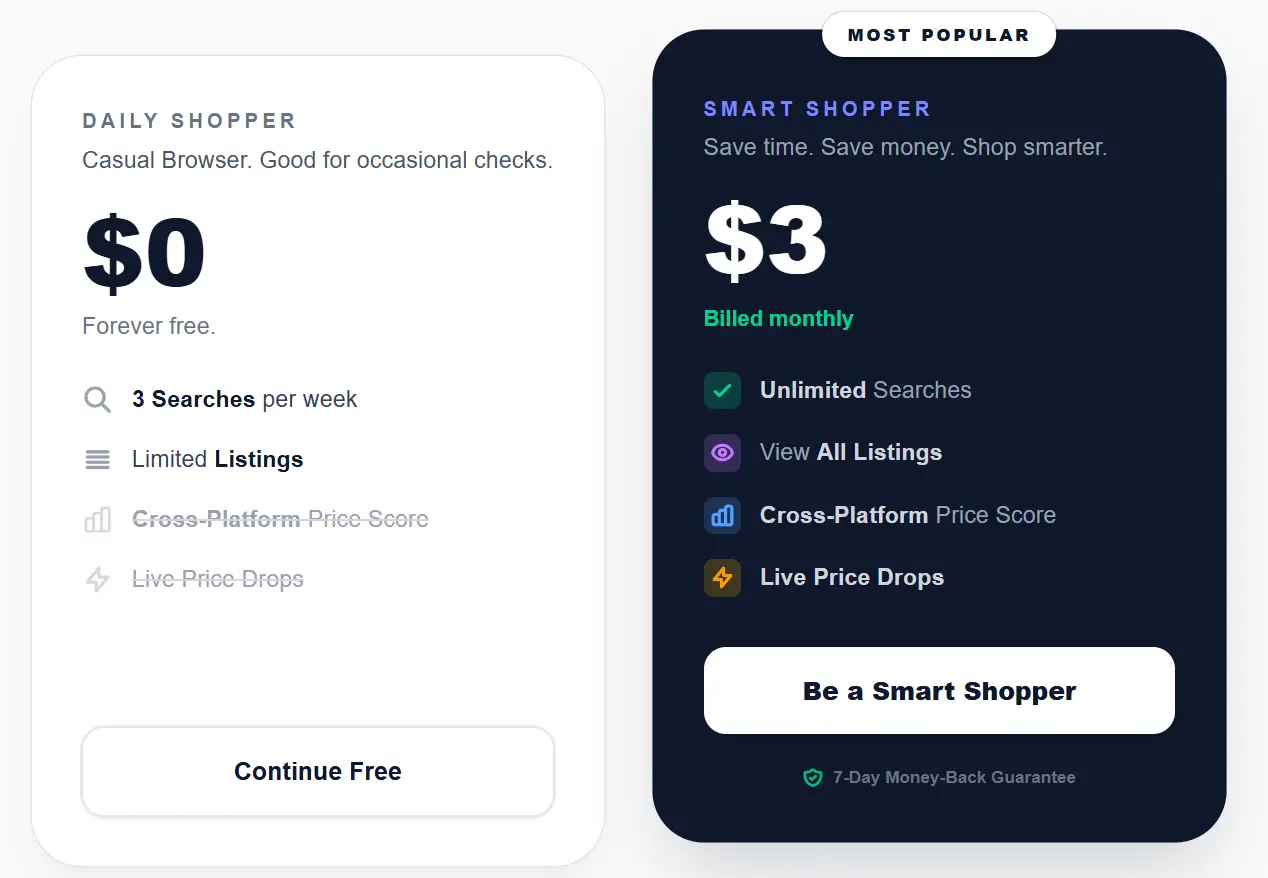Click the "Billed monthly" label
Image resolution: width=1268 pixels, height=878 pixels.
pos(778,318)
